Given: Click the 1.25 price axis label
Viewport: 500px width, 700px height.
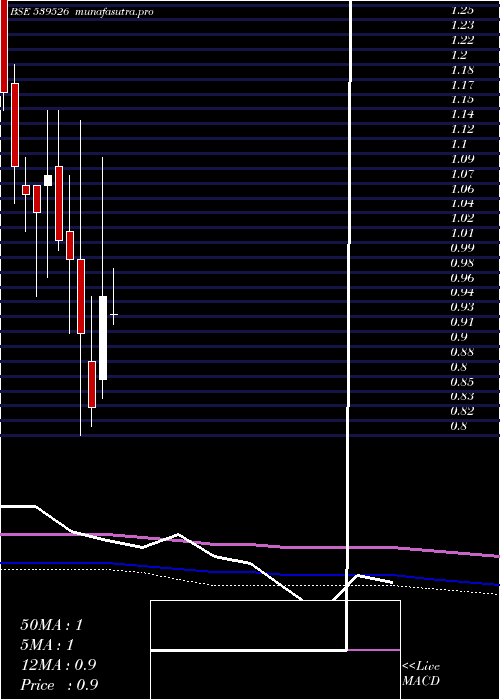Looking at the screenshot, I should [462, 10].
